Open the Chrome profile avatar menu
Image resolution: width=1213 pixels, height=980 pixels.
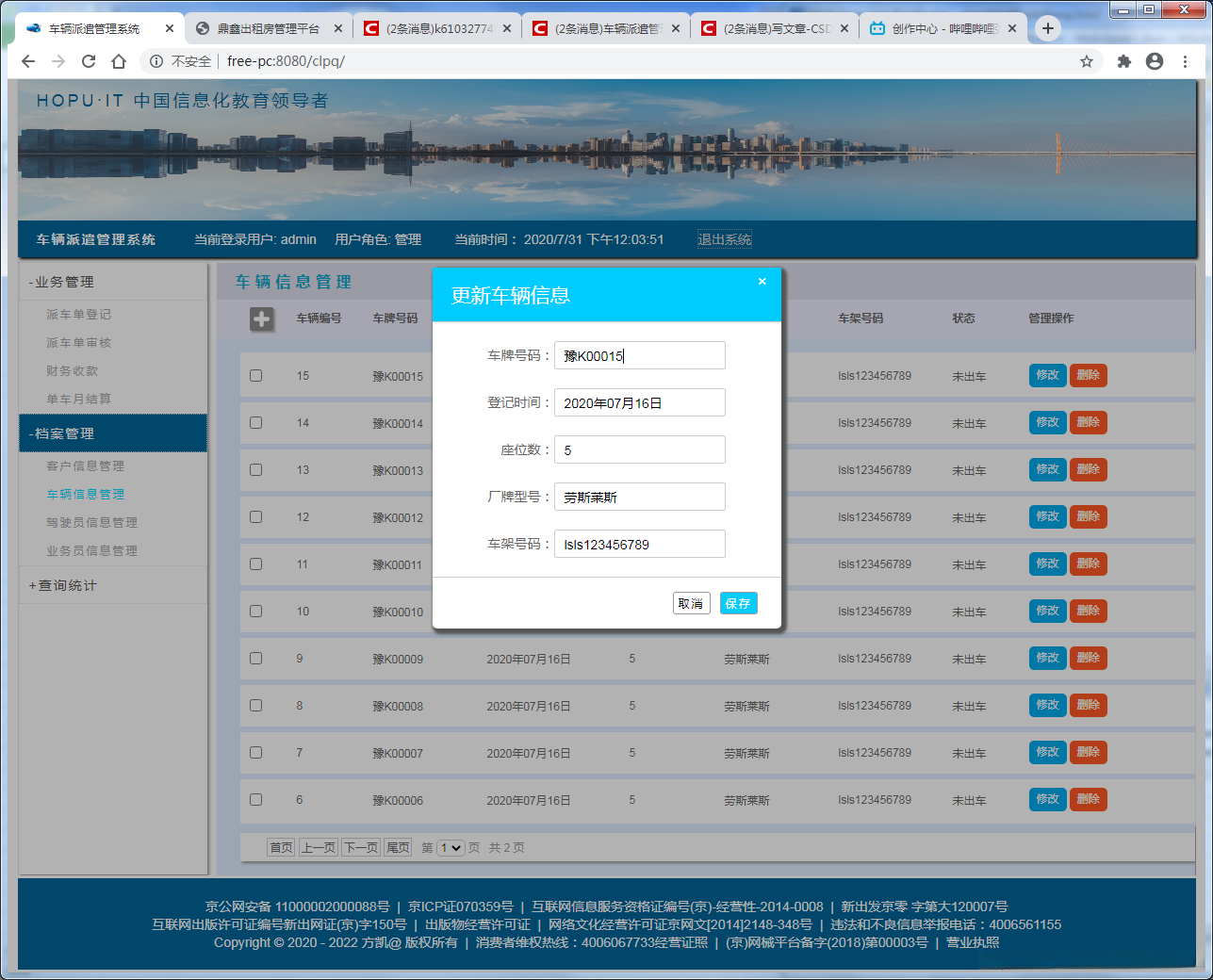pos(1155,61)
